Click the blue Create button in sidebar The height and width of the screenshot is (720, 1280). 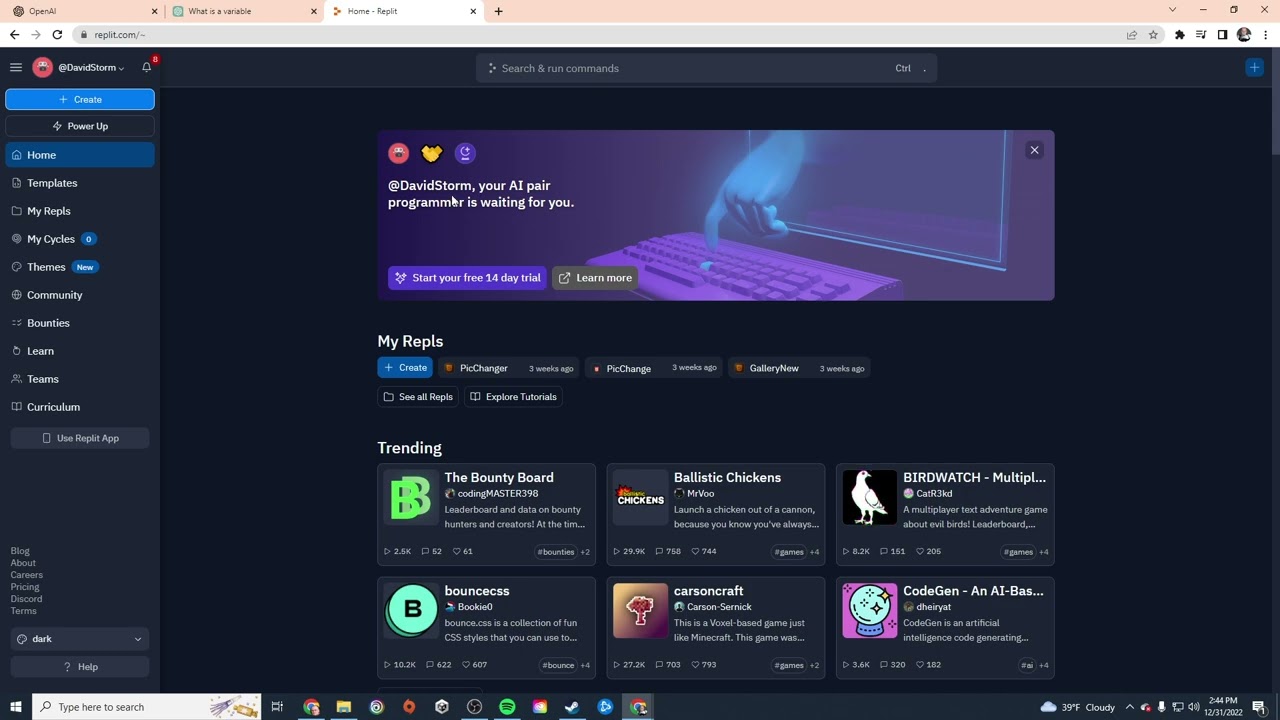[x=80, y=99]
